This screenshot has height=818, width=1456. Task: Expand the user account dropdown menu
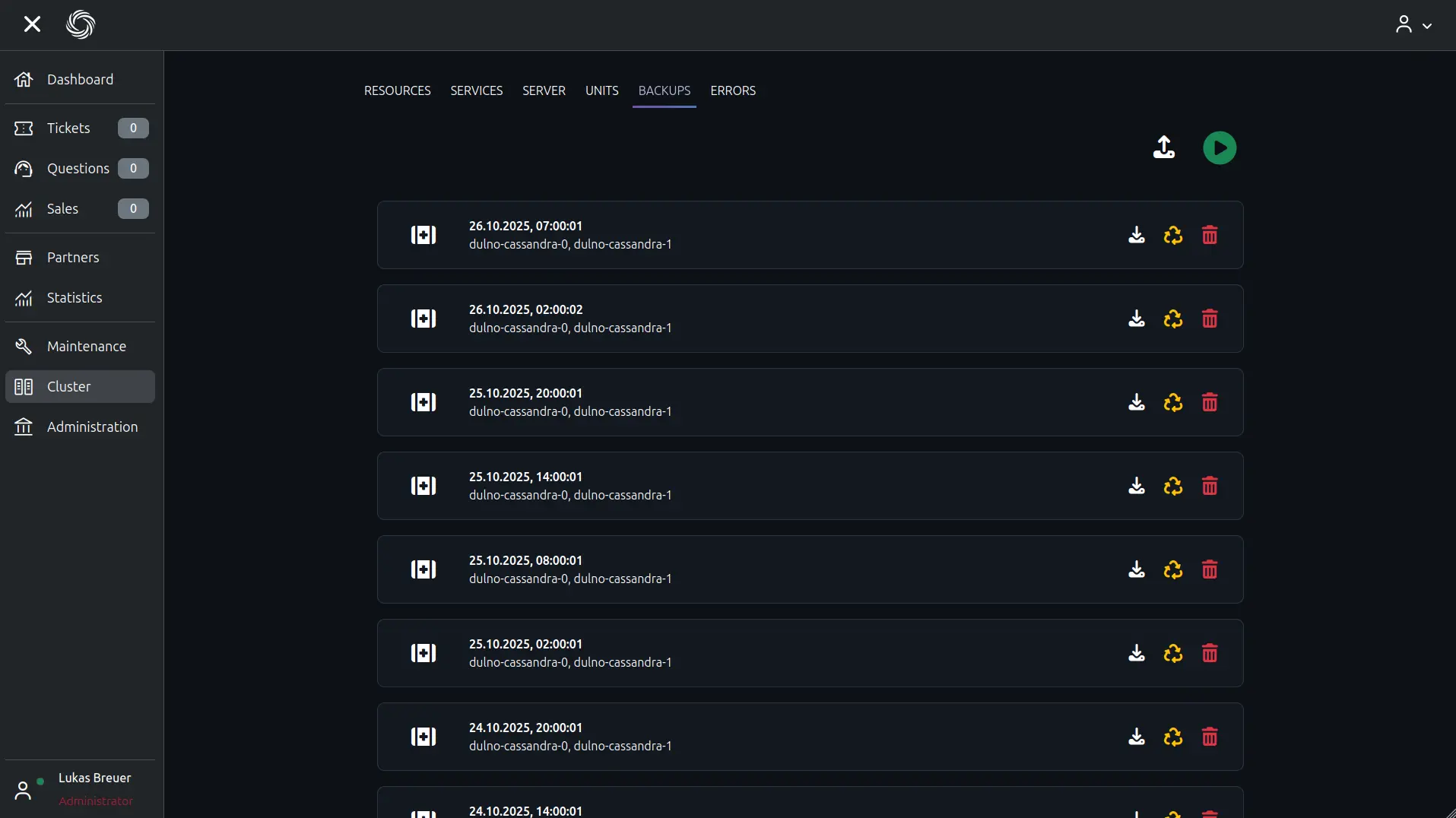1413,25
